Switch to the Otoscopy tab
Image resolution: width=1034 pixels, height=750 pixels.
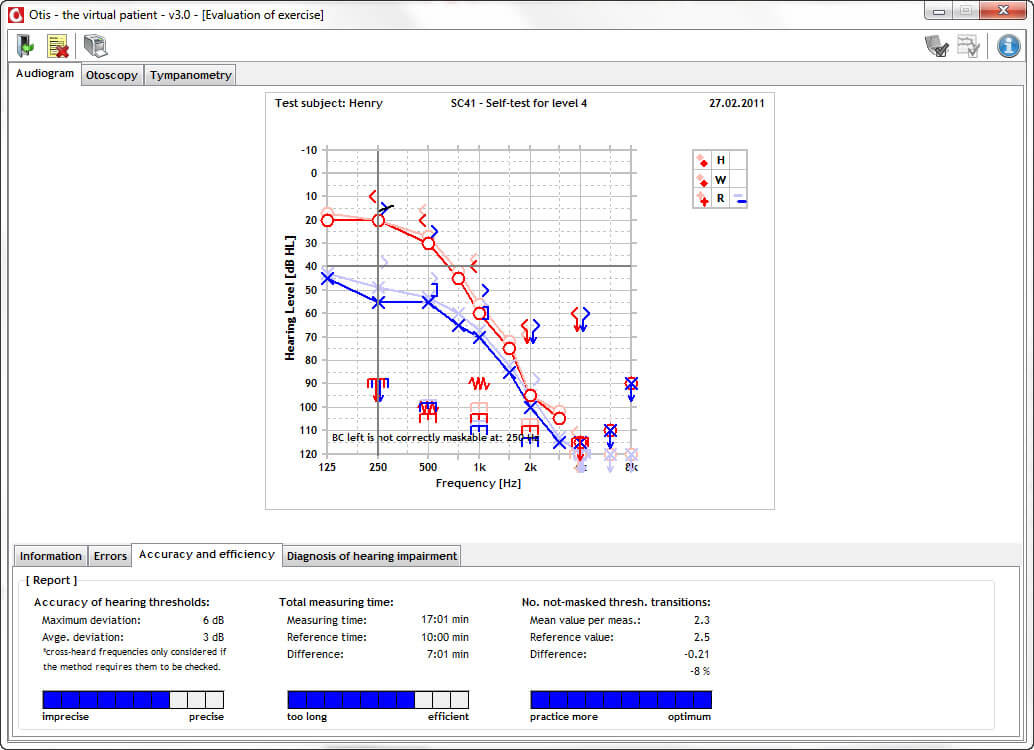click(112, 75)
